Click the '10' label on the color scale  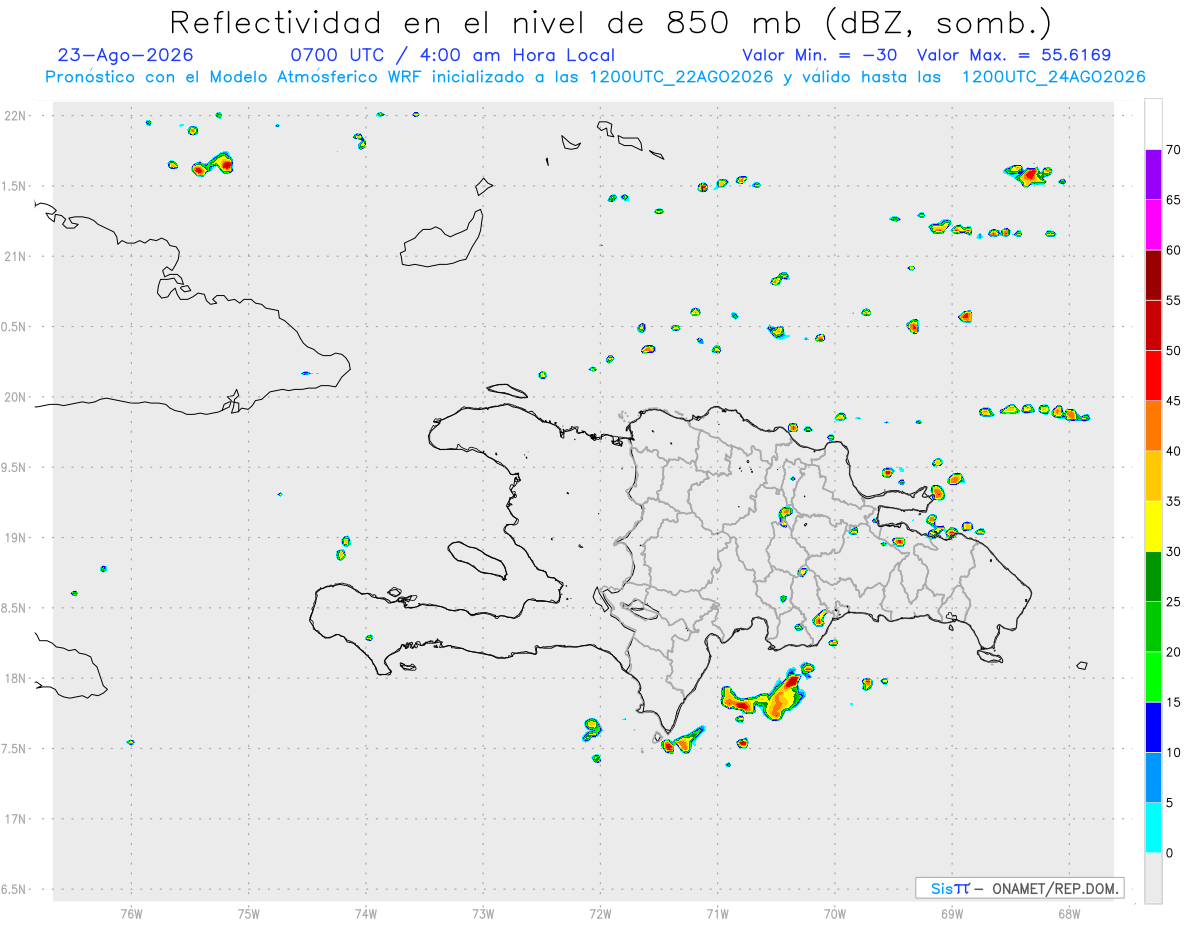coord(1174,752)
